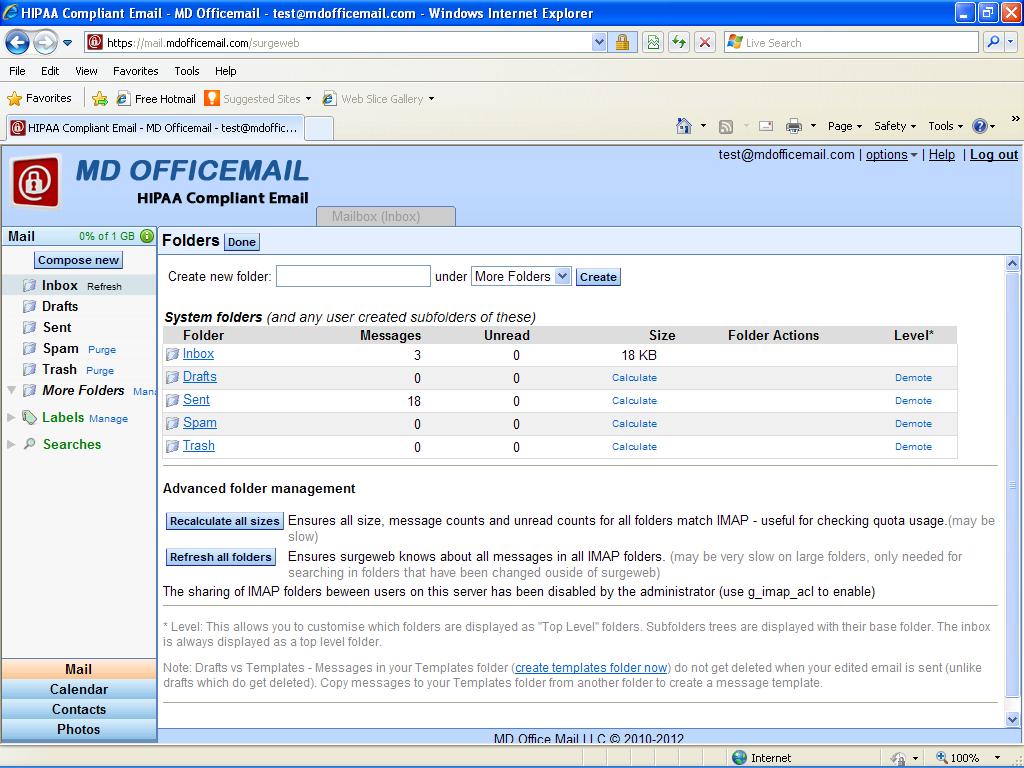Click the browser Back arrow button
Screen dimensions: 1024x768
tap(18, 42)
